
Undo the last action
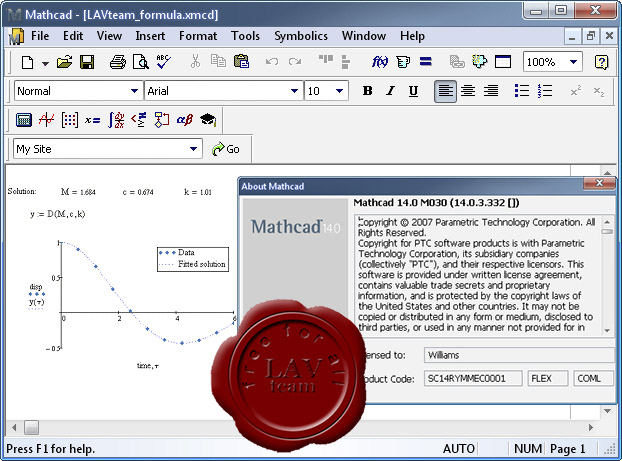point(272,61)
